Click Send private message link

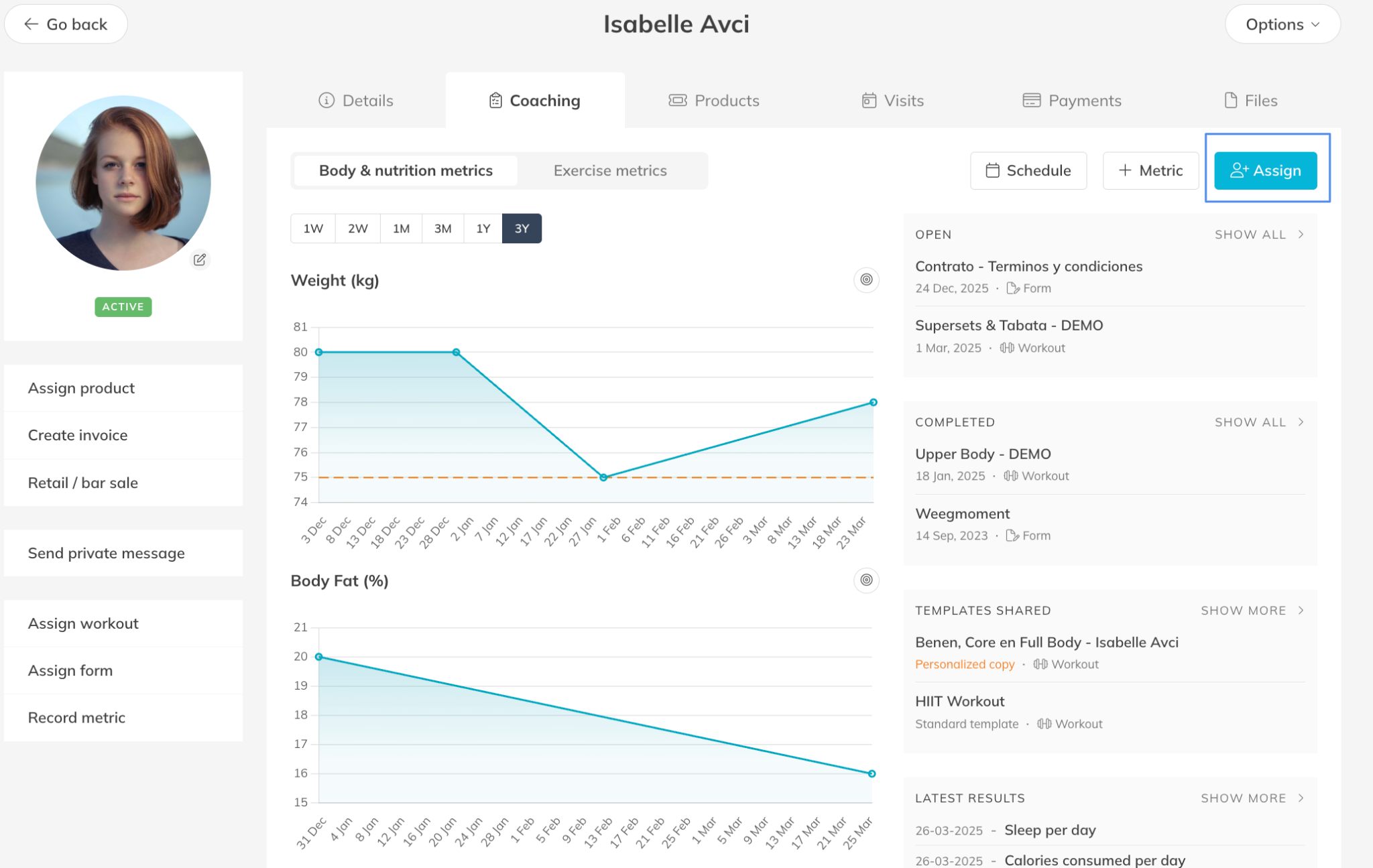tap(106, 553)
